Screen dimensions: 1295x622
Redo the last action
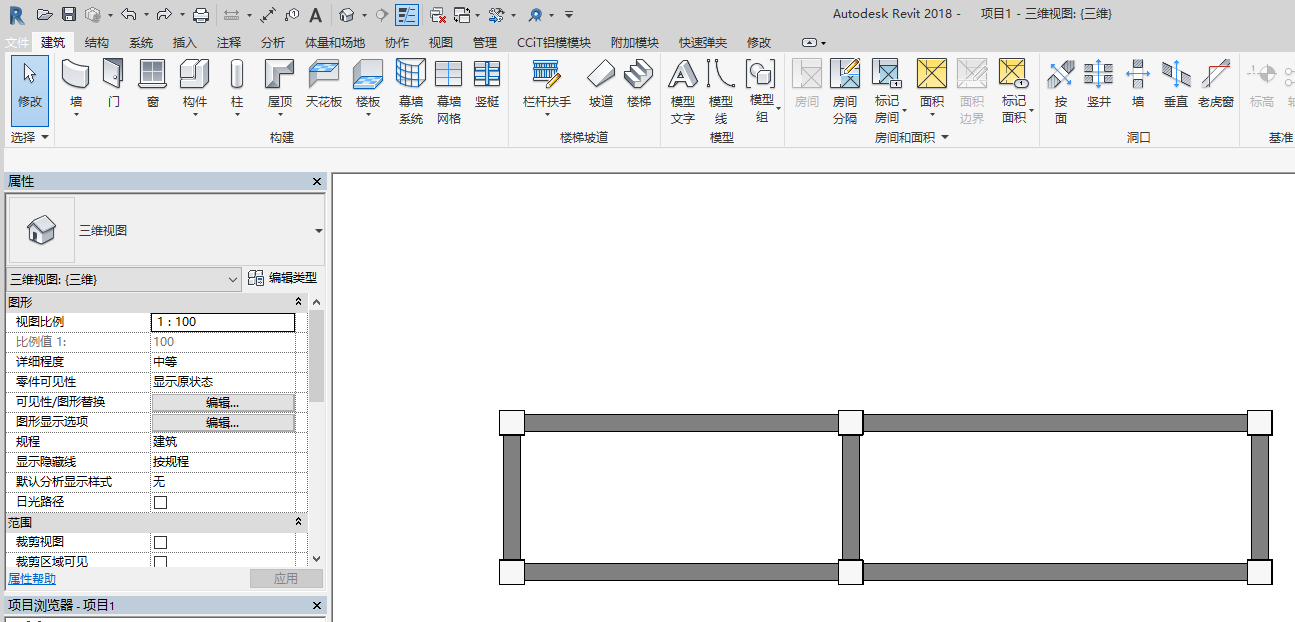pyautogui.click(x=163, y=14)
